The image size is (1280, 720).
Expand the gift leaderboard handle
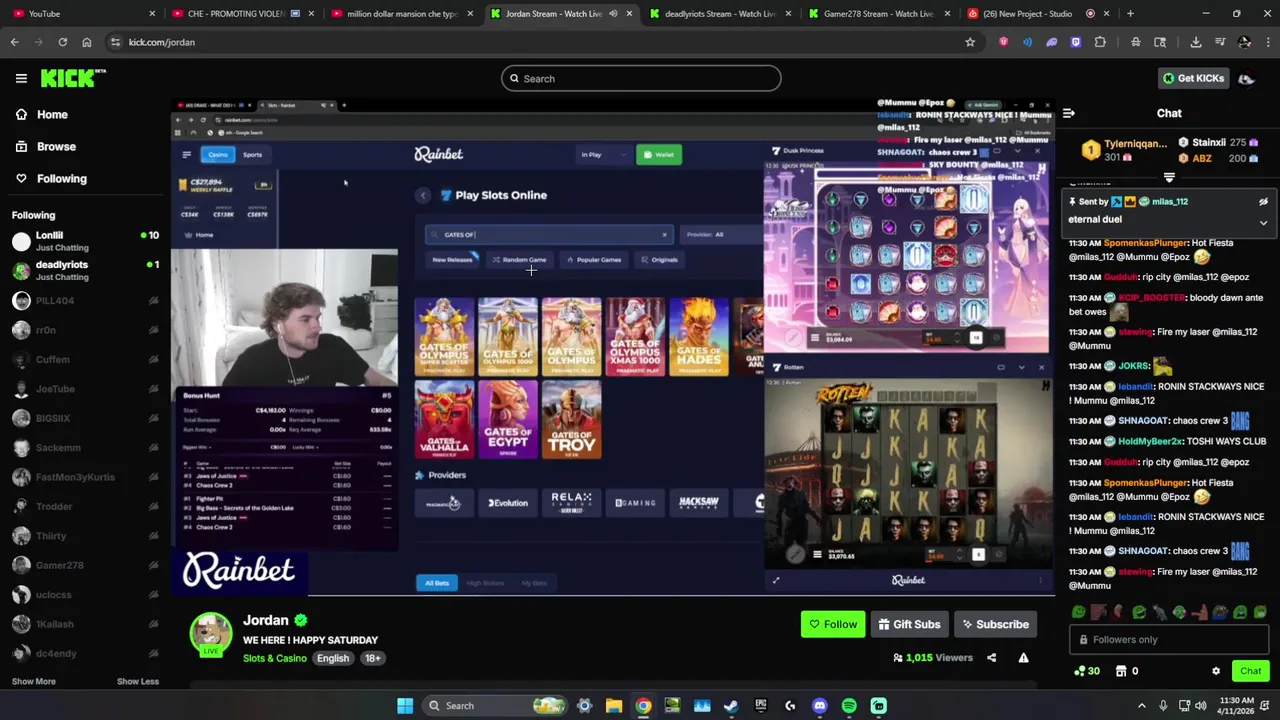1169,177
